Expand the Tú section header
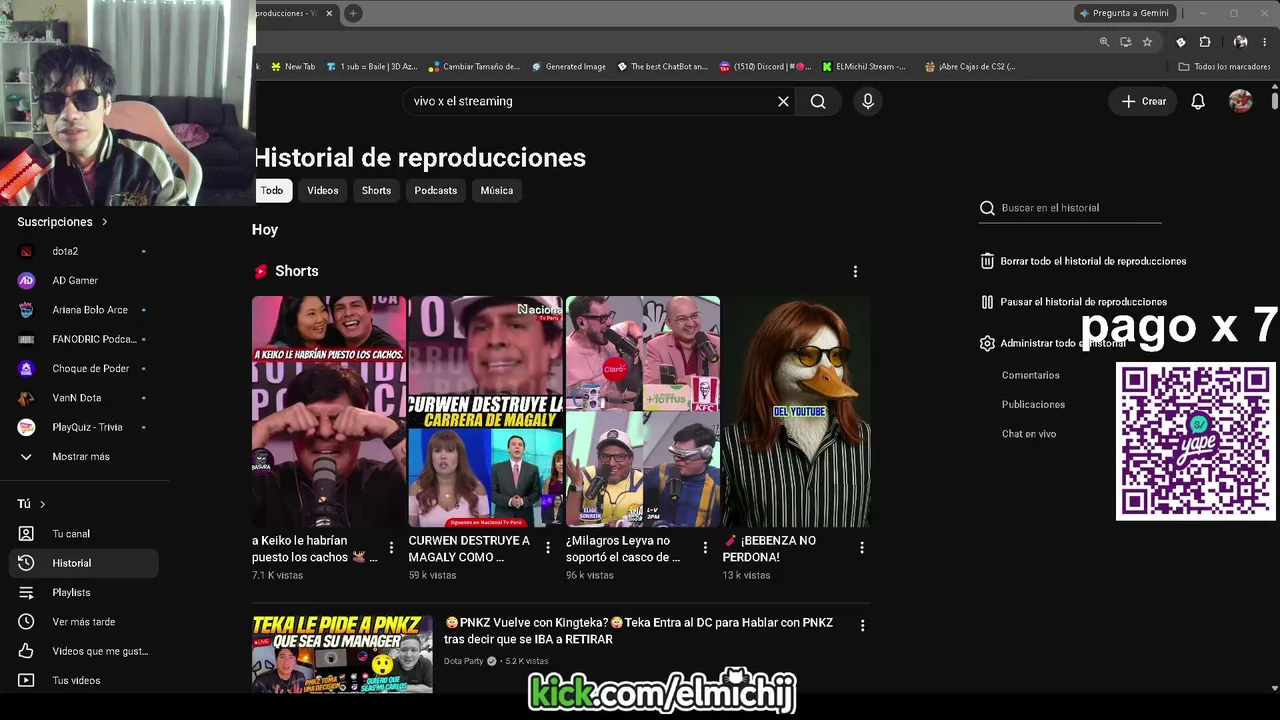The image size is (1280, 720). click(x=31, y=504)
